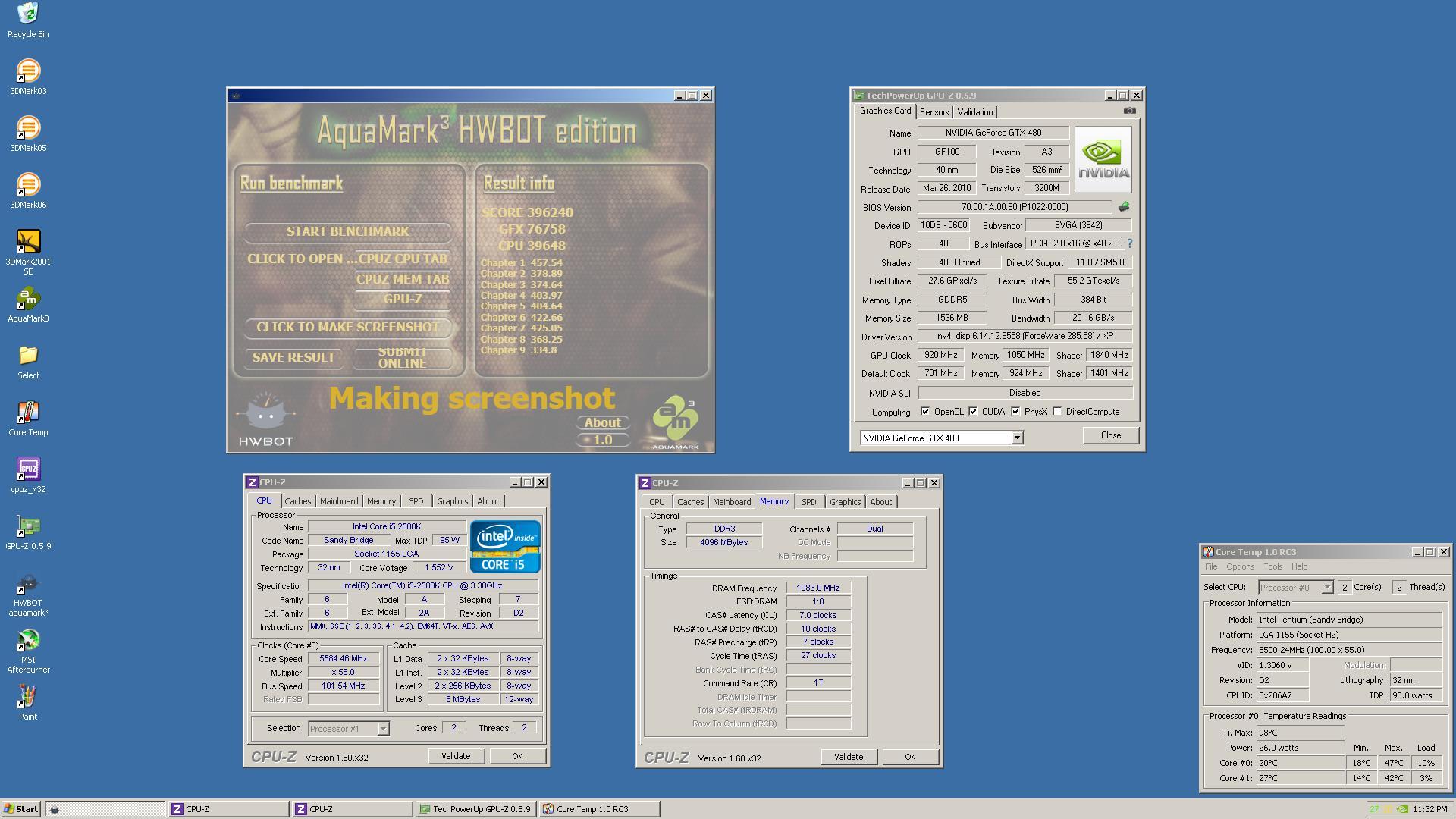This screenshot has width=1456, height=819.
Task: Click CLICK TO MAKE SCREENSHOT in AquaMark
Action: [347, 327]
